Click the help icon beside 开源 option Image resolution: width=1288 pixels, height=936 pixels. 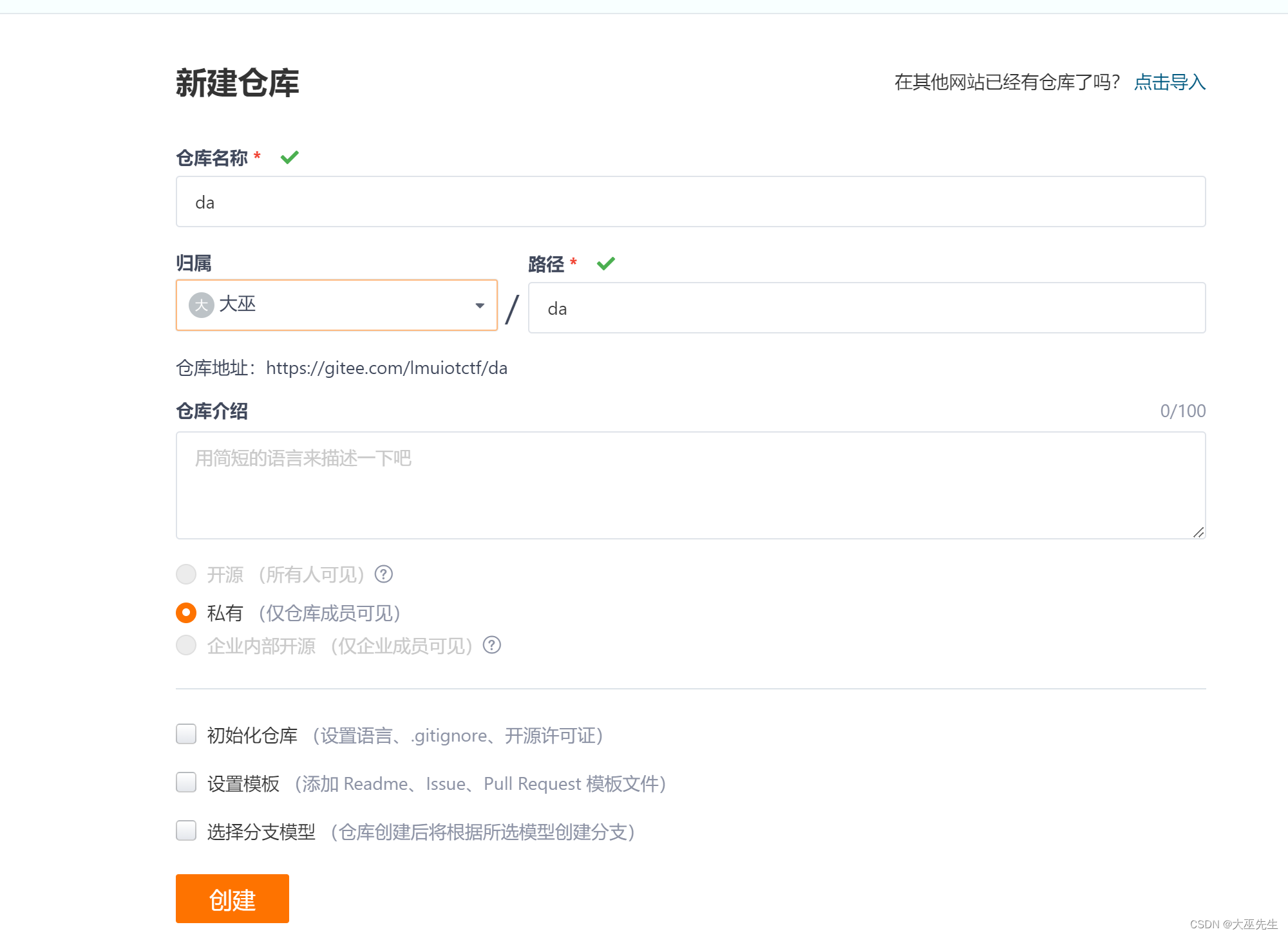(383, 574)
